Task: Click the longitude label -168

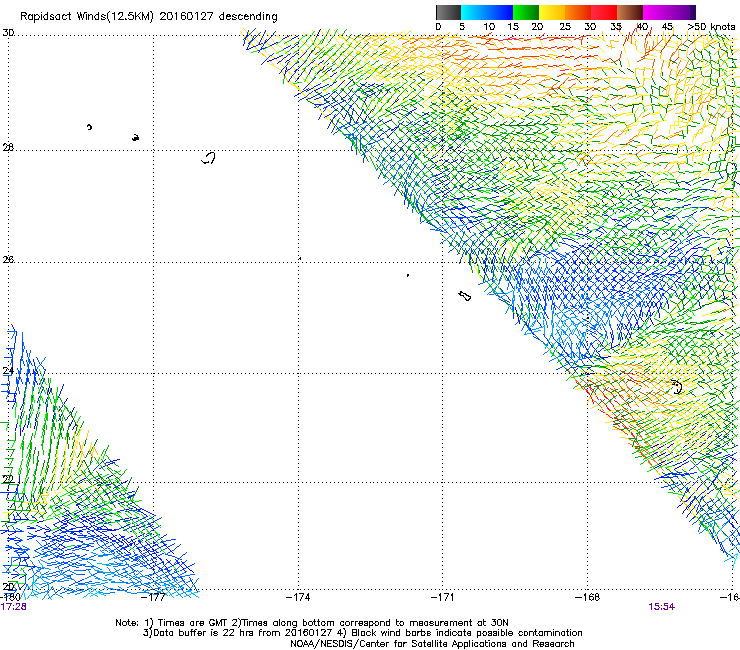Action: coord(588,597)
